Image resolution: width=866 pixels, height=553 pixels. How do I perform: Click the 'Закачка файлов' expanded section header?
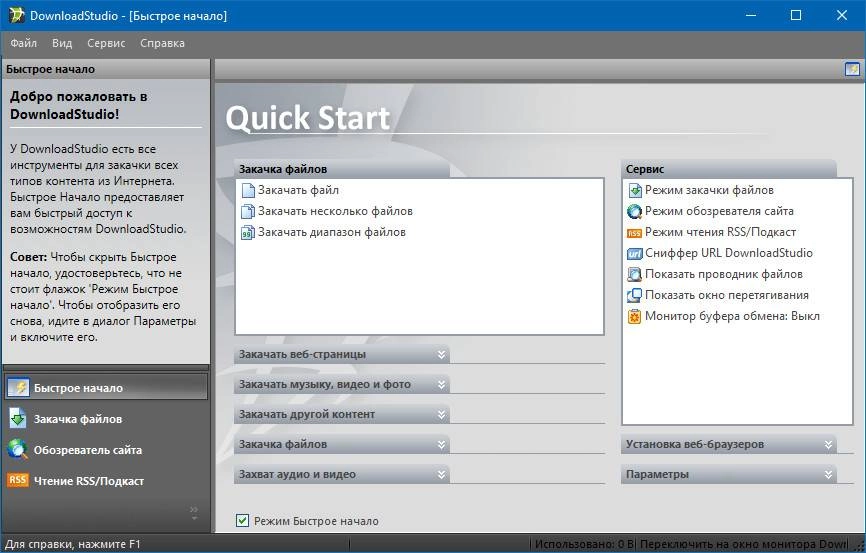pyautogui.click(x=341, y=169)
